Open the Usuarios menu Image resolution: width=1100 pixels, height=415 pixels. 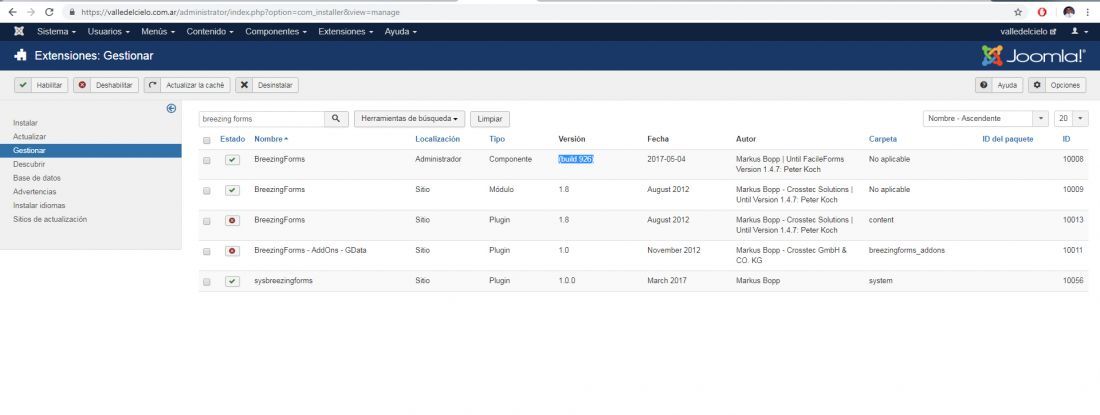click(x=109, y=32)
